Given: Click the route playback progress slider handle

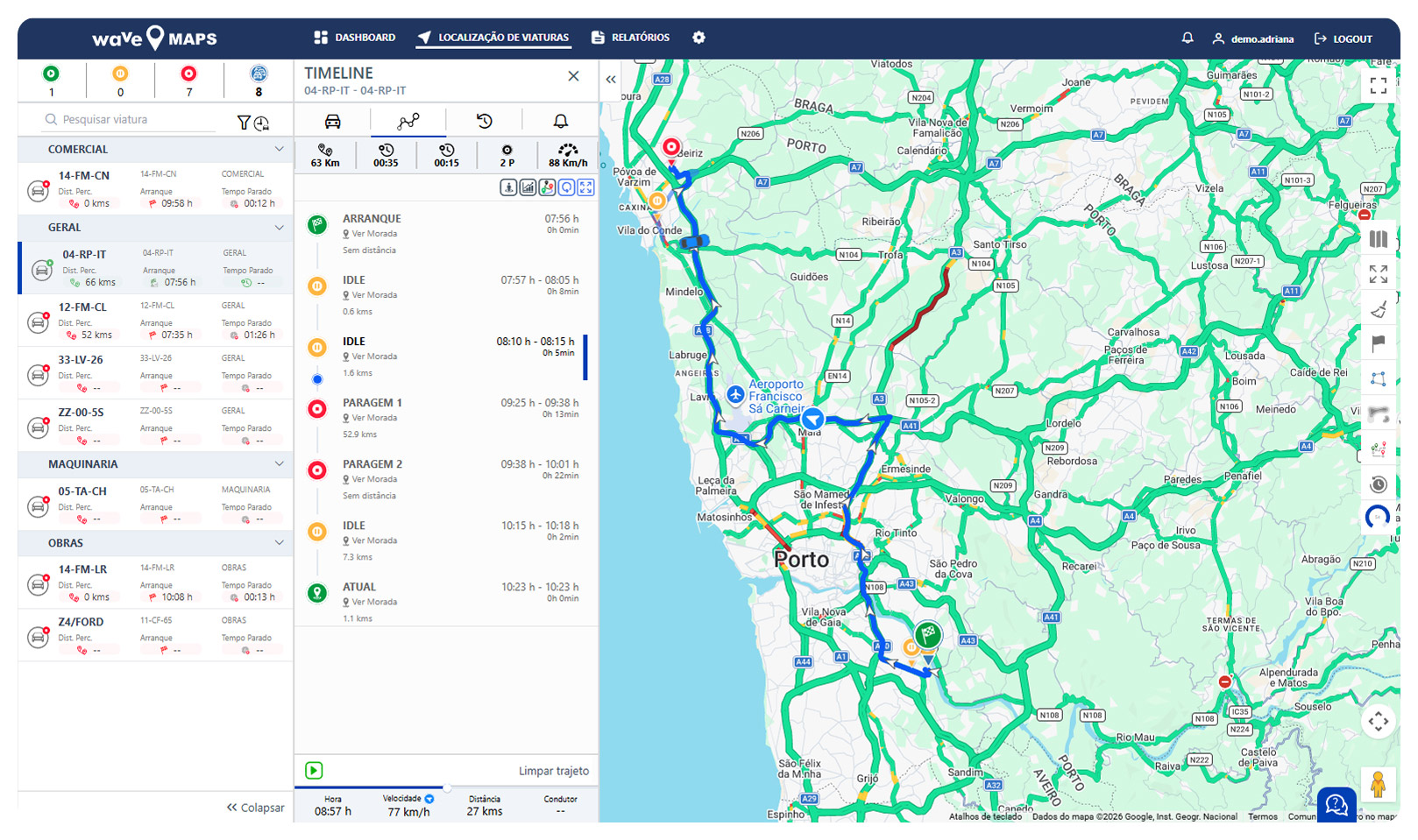Looking at the screenshot, I should [447, 787].
